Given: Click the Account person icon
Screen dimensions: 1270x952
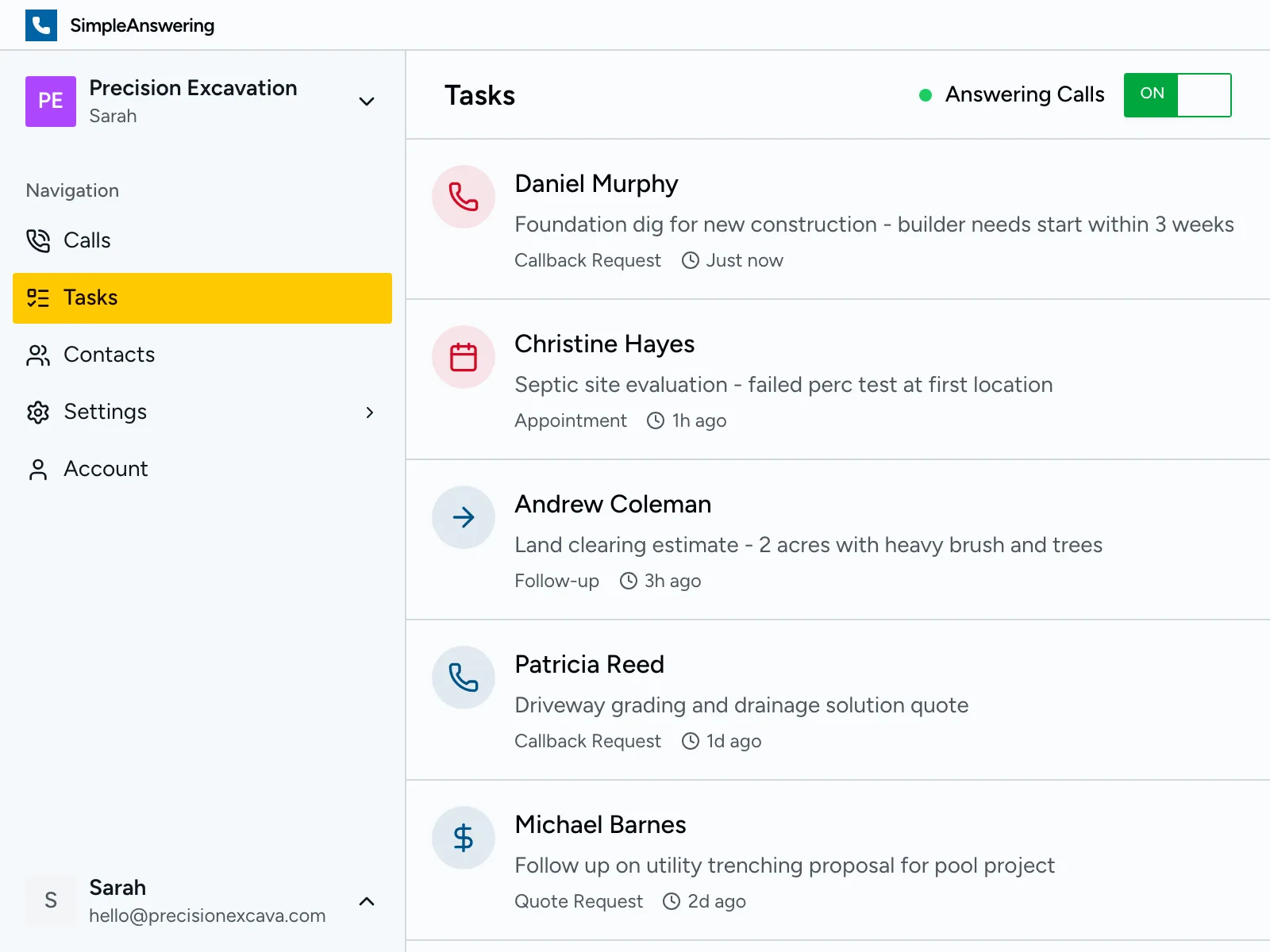Looking at the screenshot, I should pos(37,468).
